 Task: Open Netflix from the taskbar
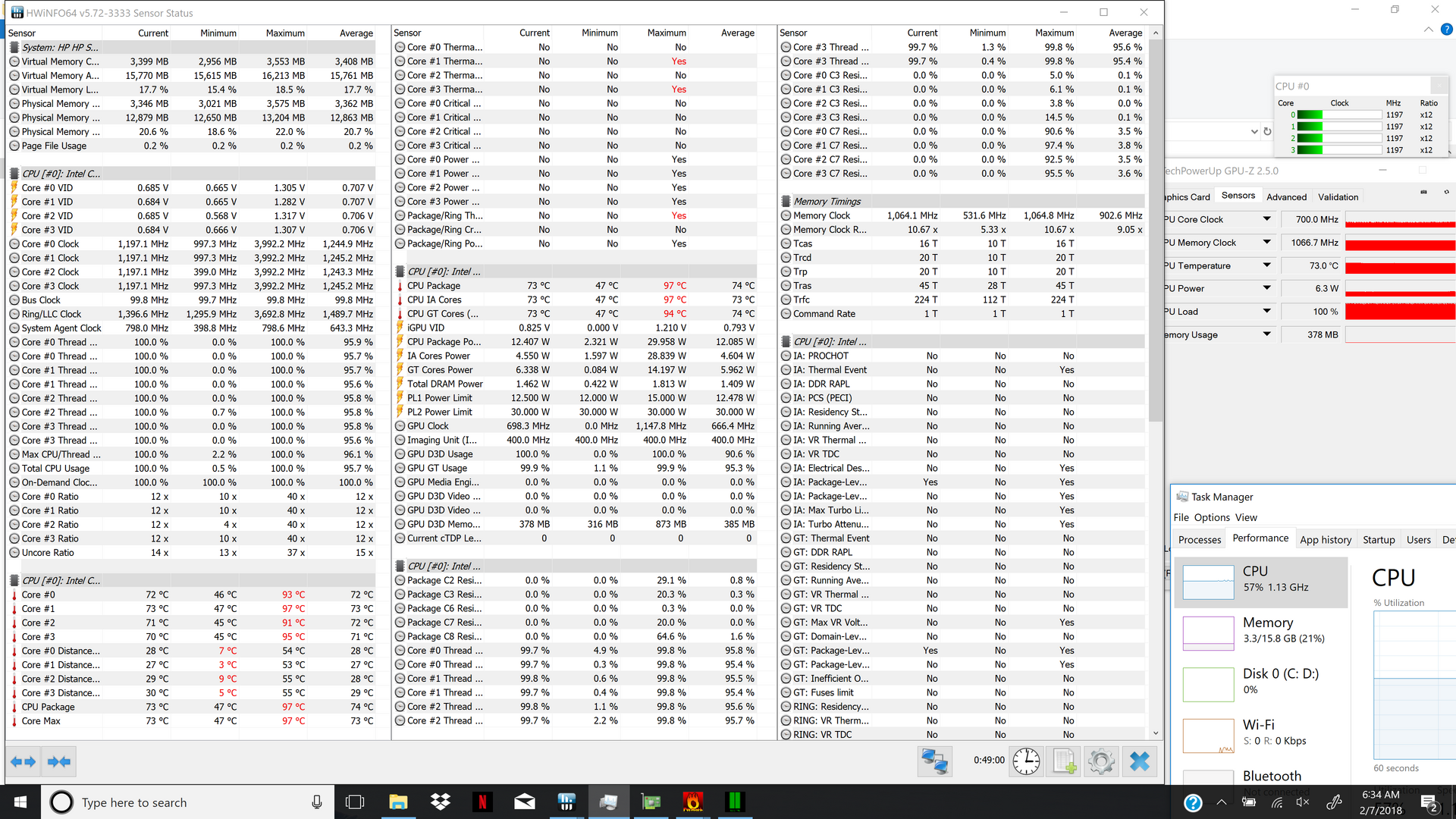(482, 802)
